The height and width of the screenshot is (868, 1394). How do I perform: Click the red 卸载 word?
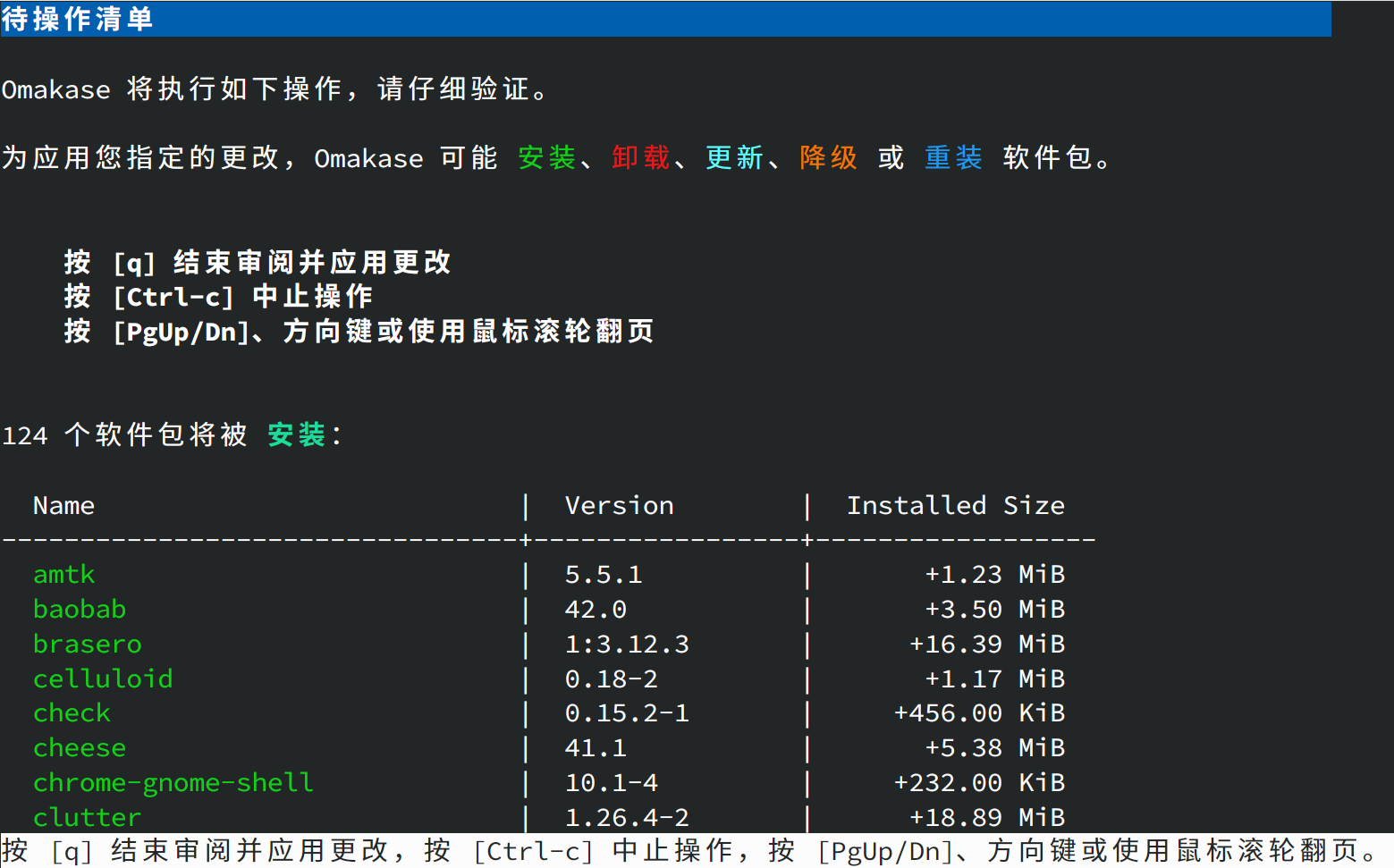coord(641,158)
